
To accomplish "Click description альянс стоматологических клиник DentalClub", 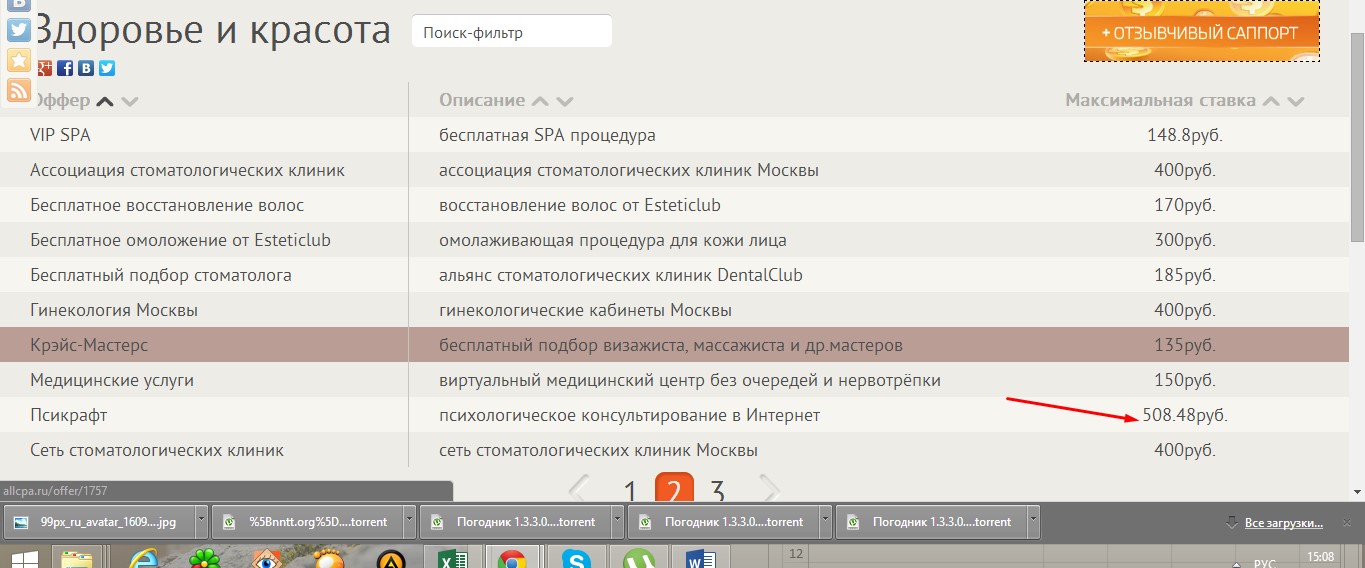I will click(620, 275).
